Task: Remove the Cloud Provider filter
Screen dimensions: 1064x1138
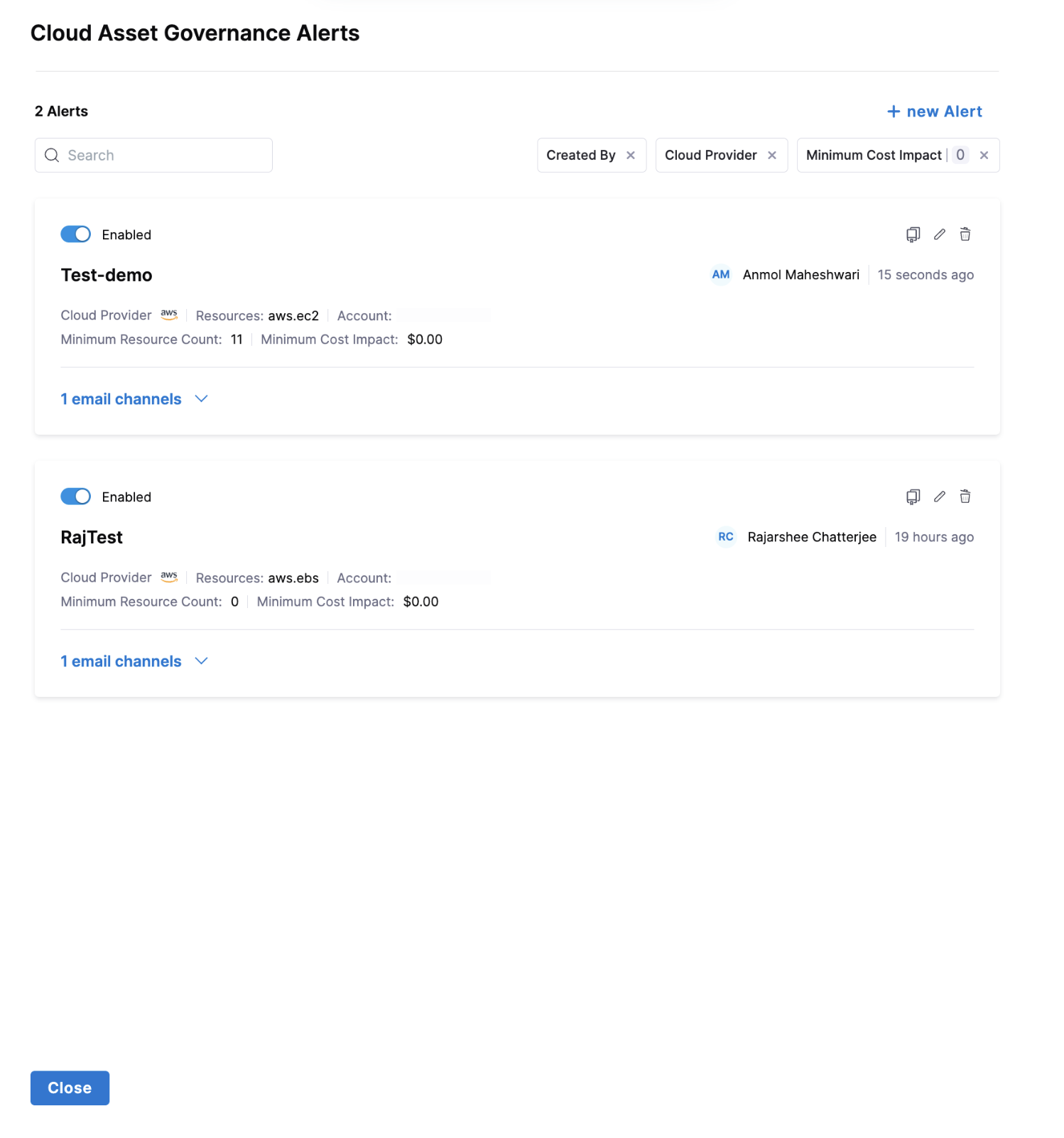Action: (771, 156)
